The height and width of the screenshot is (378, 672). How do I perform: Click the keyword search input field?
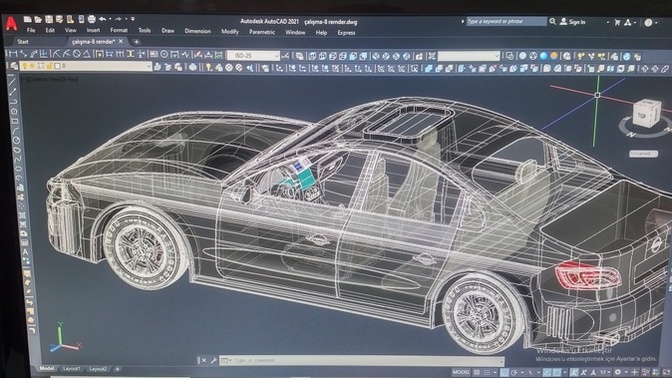tap(506, 21)
